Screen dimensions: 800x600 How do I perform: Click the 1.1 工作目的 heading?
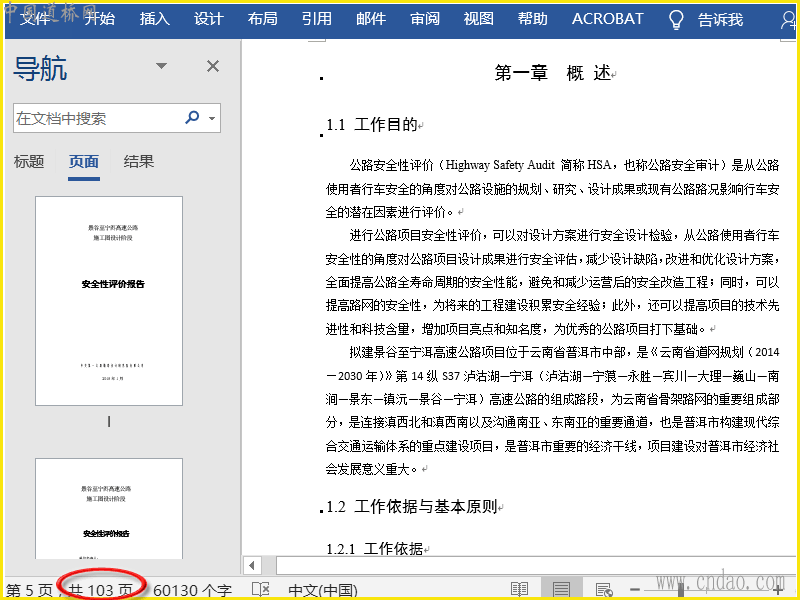click(372, 124)
